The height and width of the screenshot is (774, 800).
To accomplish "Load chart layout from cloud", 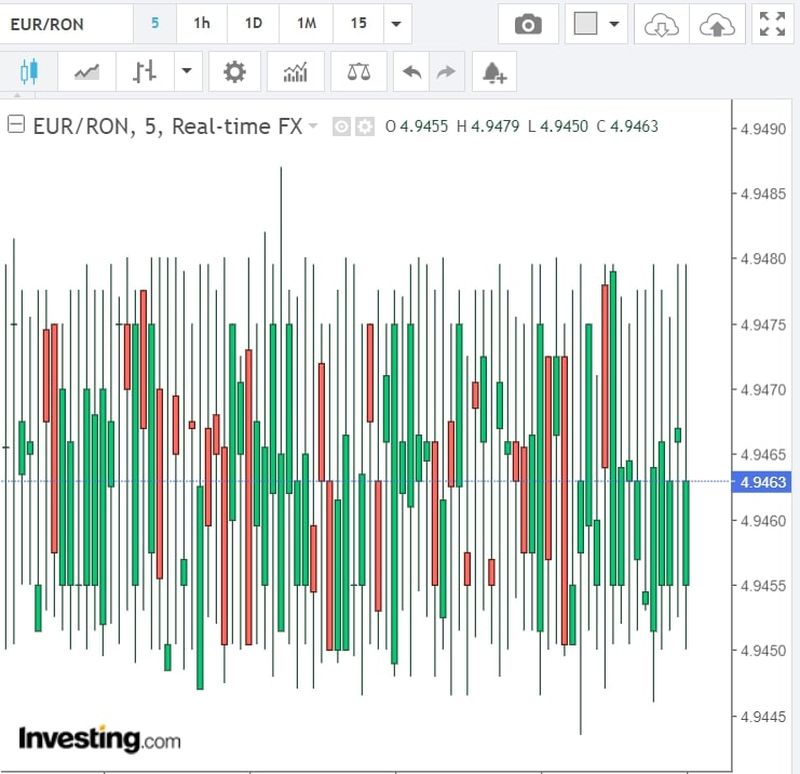I will pos(661,25).
